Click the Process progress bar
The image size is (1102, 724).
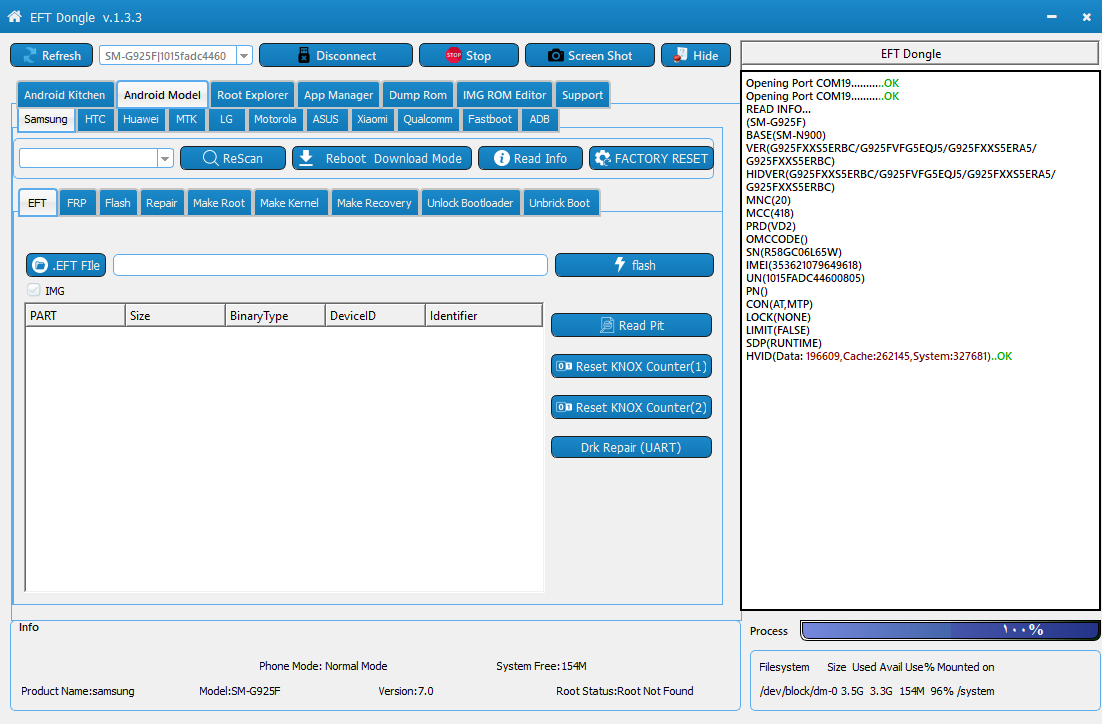click(x=950, y=630)
